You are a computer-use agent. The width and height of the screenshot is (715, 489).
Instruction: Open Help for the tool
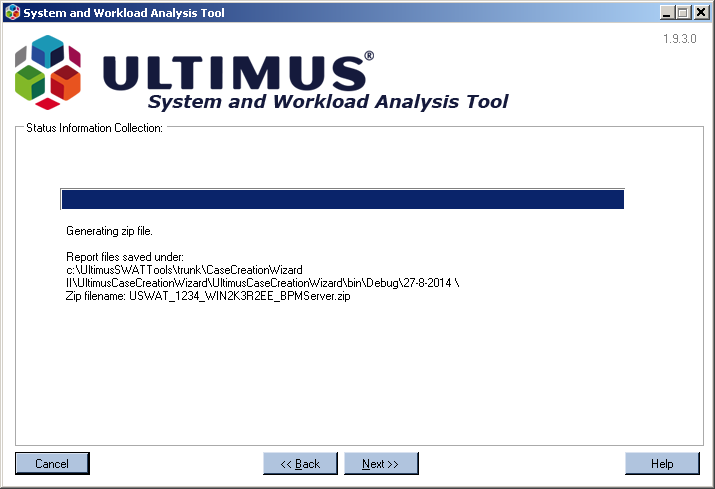pos(662,463)
